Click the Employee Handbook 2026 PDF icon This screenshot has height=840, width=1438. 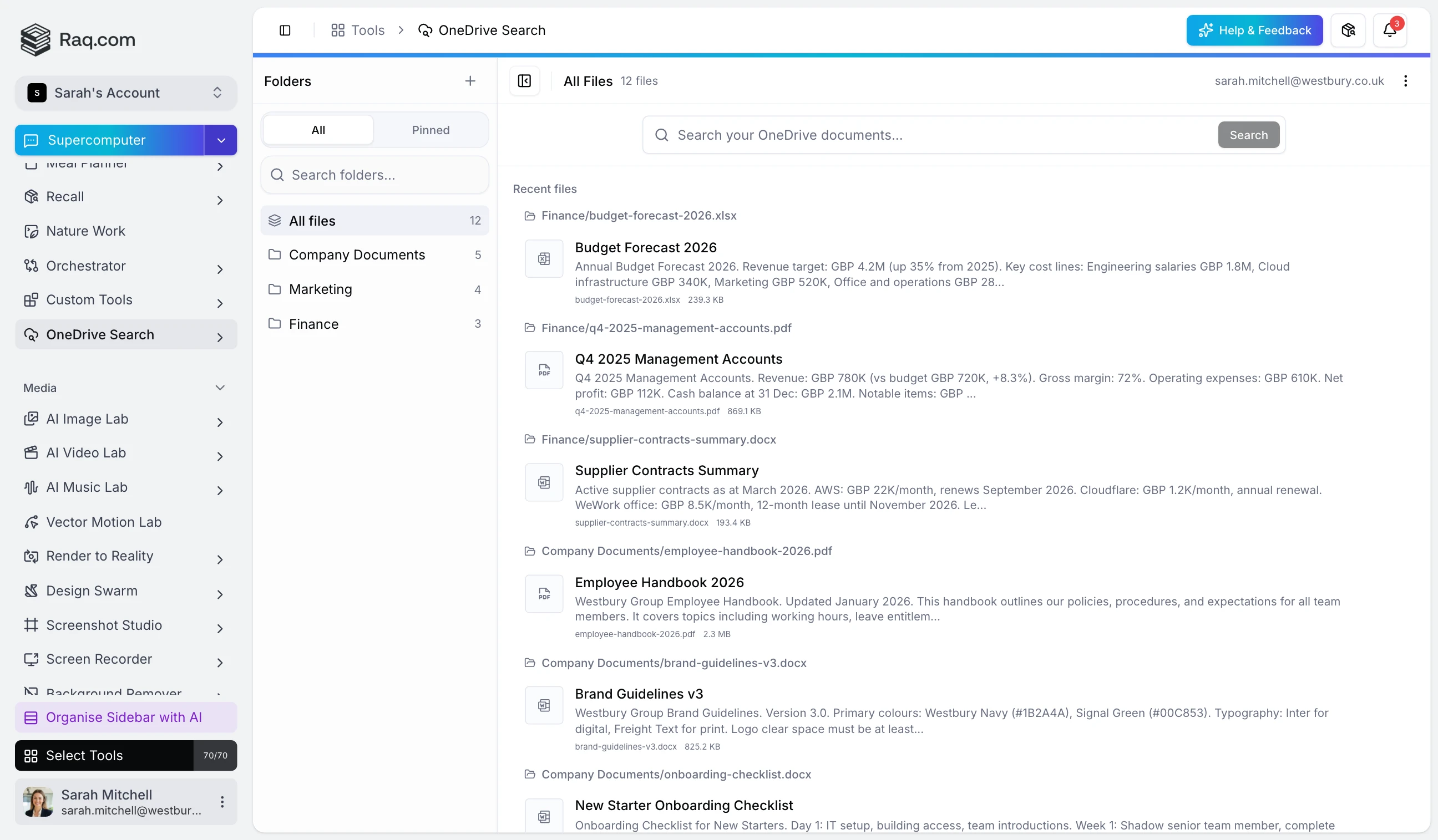pyautogui.click(x=544, y=594)
